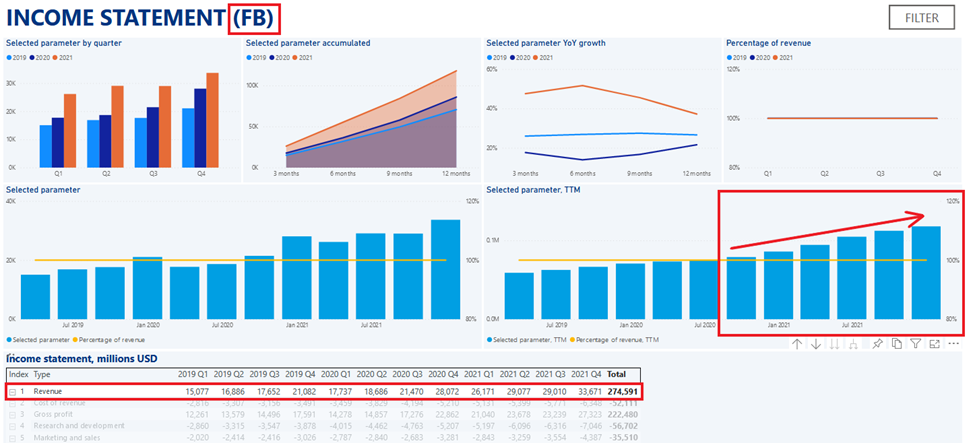Open more options ellipsis menu
975x443 pixels.
953,344
